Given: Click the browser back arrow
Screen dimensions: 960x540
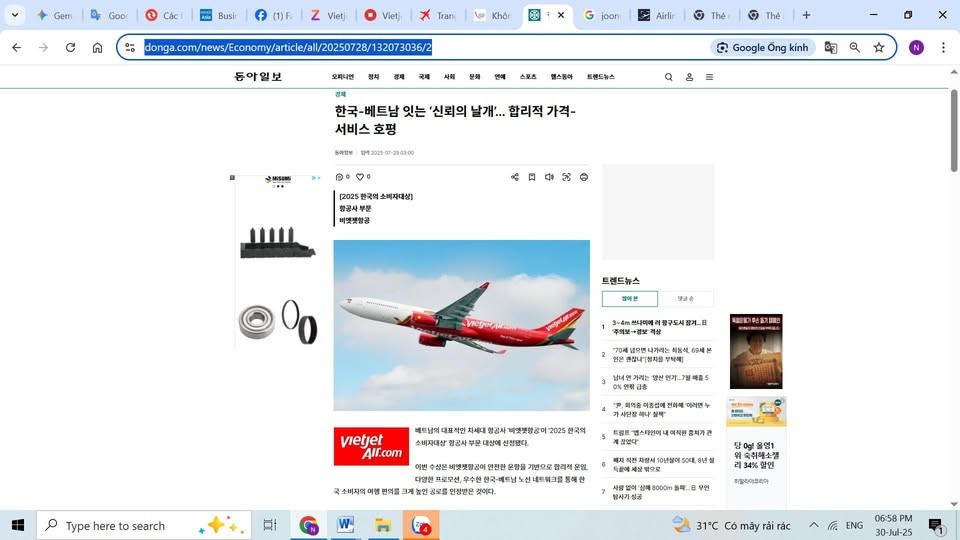Looking at the screenshot, I should (x=17, y=47).
